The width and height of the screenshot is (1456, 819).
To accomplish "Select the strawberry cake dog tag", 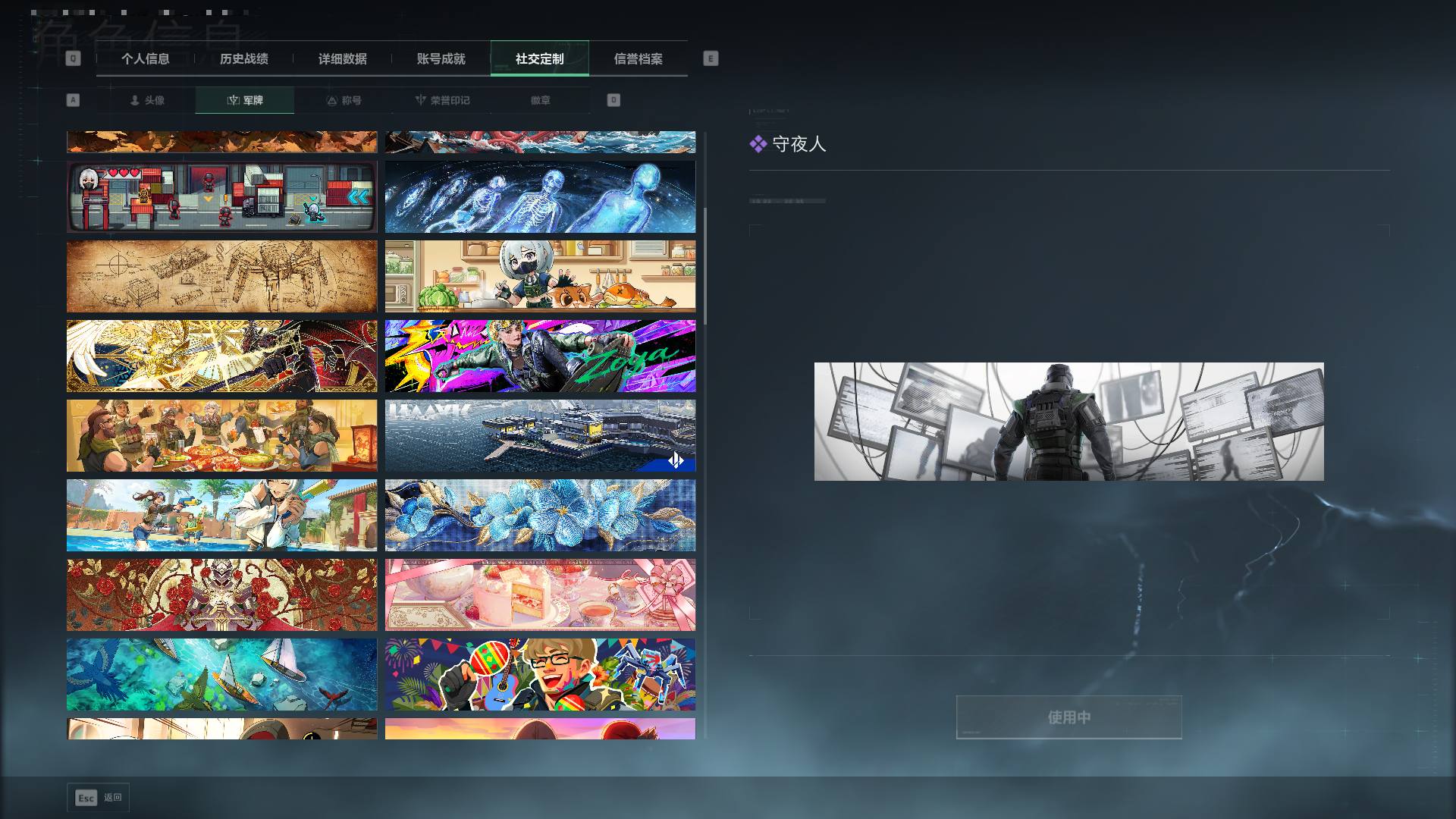I will coord(540,595).
